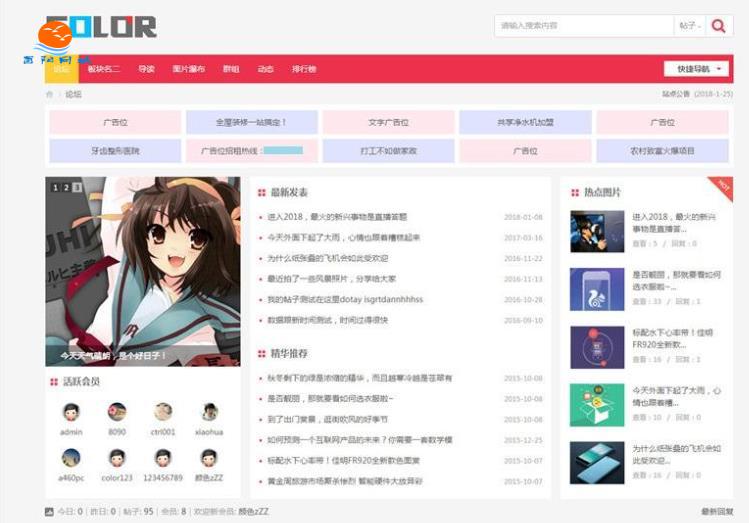749x523 pixels.
Task: Open 为什么纸张叠的飞机 post in 最新发表 list
Action: pos(327,258)
